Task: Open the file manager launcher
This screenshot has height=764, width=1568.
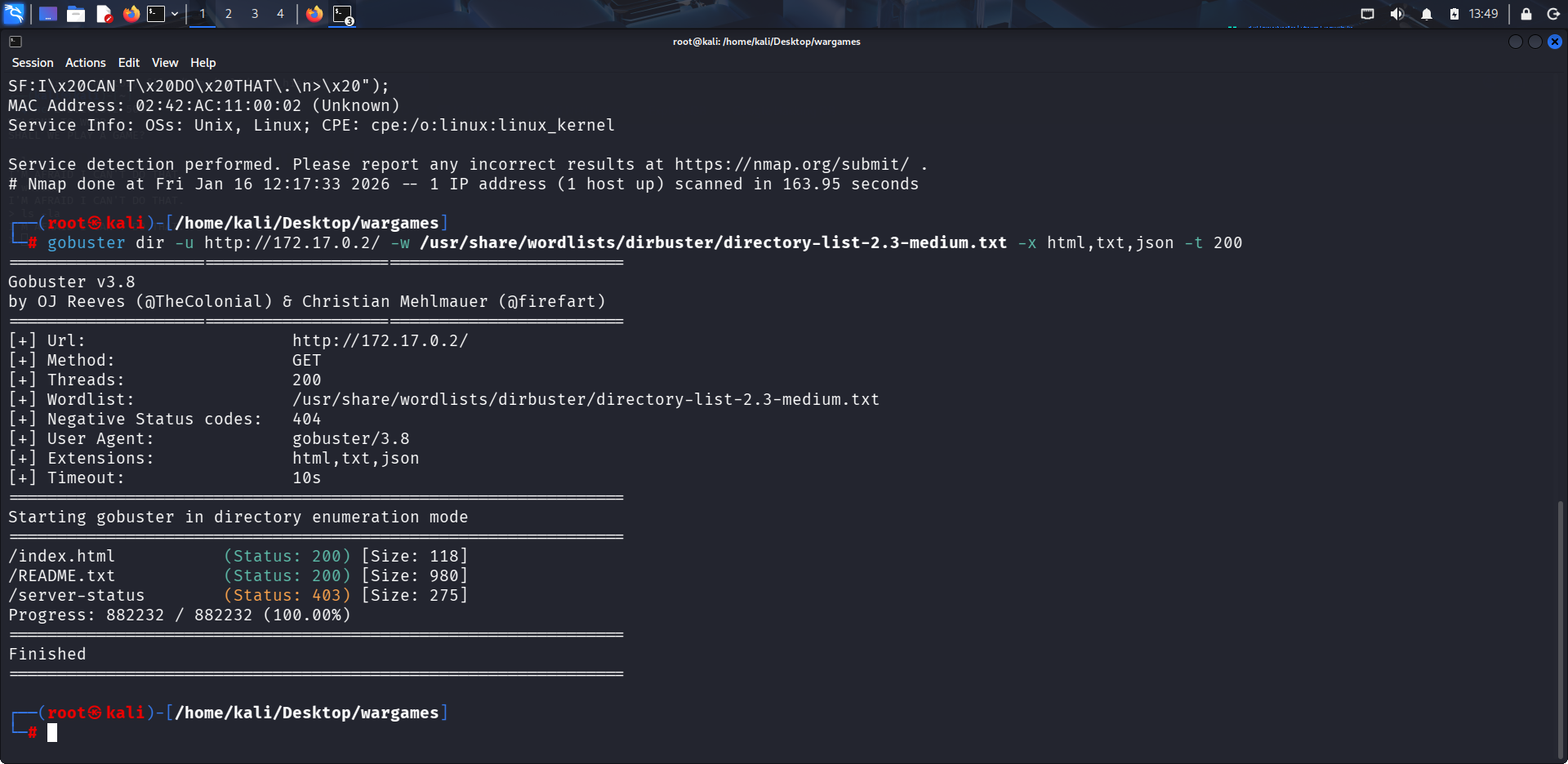Action: 76,14
